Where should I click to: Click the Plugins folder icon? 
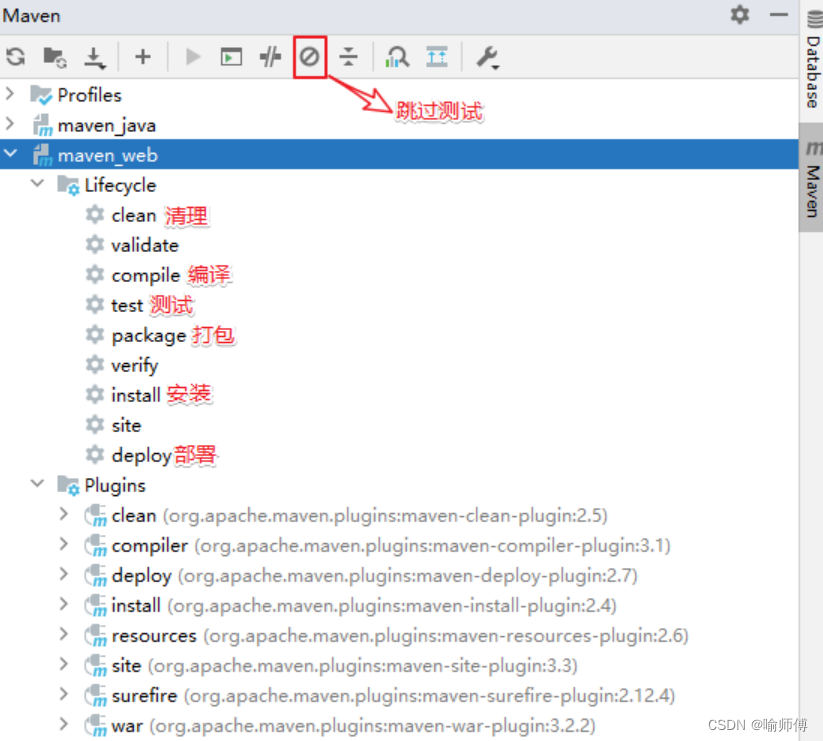click(x=69, y=485)
